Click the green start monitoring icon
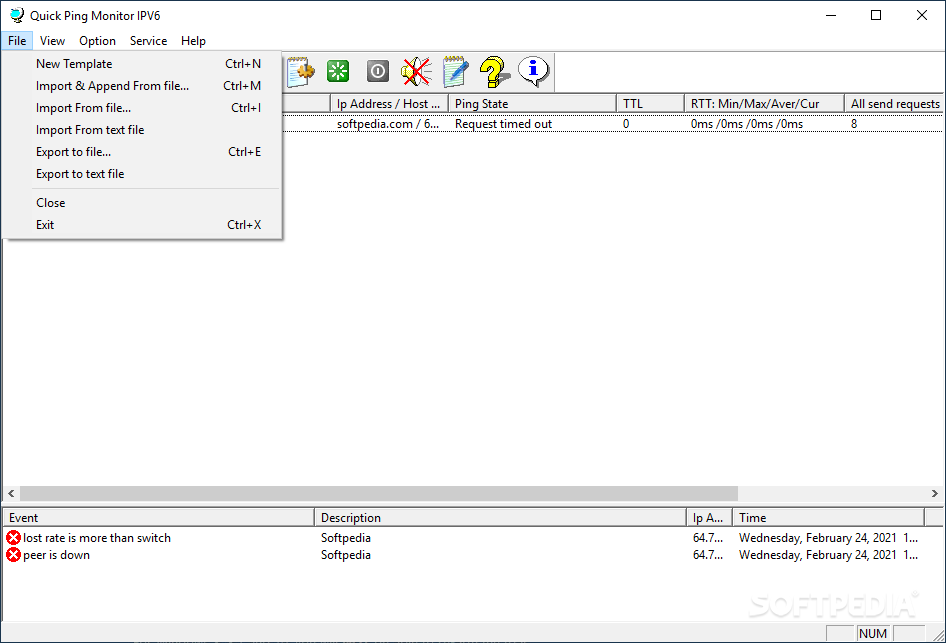Image resolution: width=946 pixels, height=643 pixels. 338,71
